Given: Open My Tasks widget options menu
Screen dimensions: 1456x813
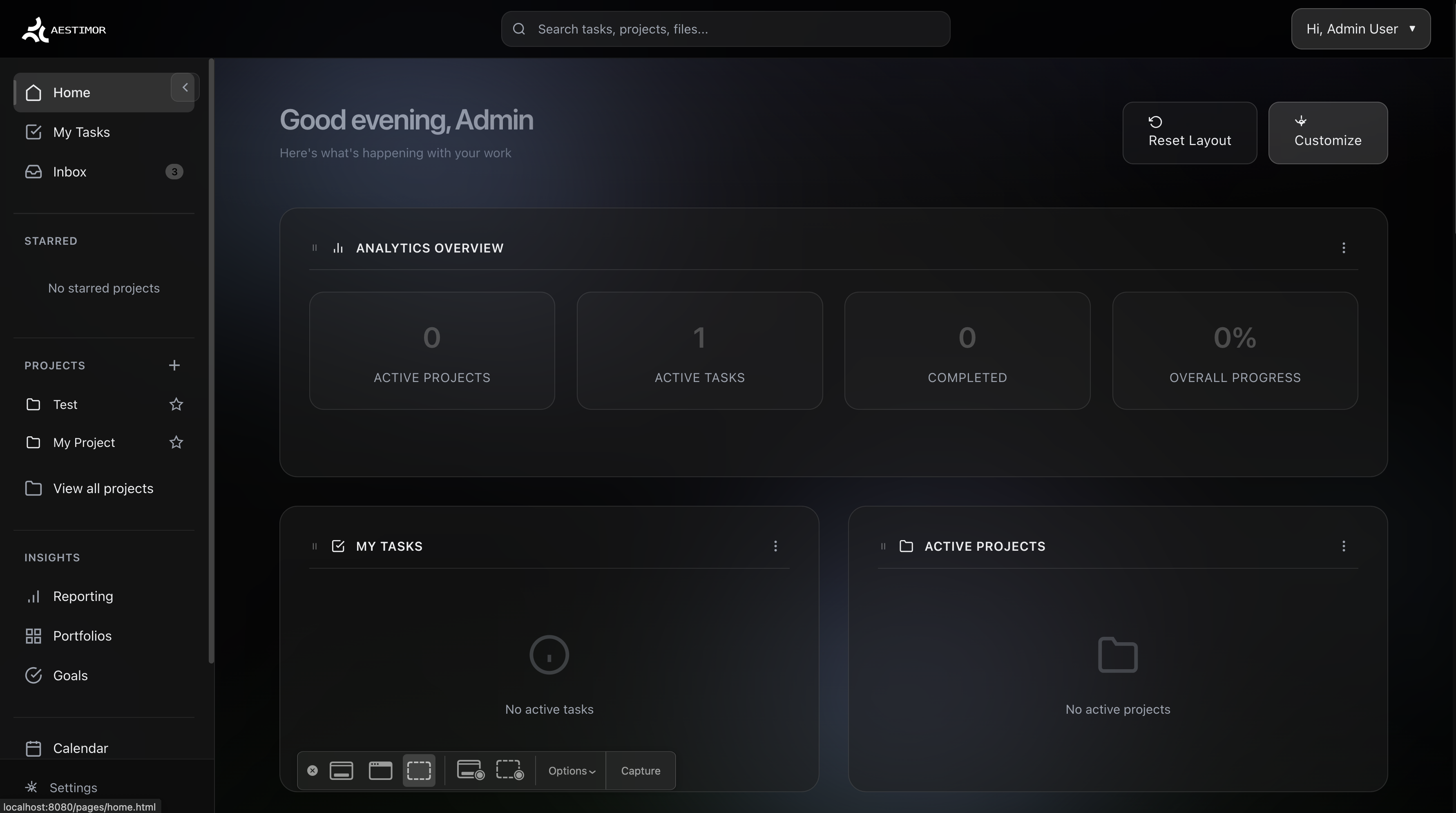Looking at the screenshot, I should tap(775, 546).
